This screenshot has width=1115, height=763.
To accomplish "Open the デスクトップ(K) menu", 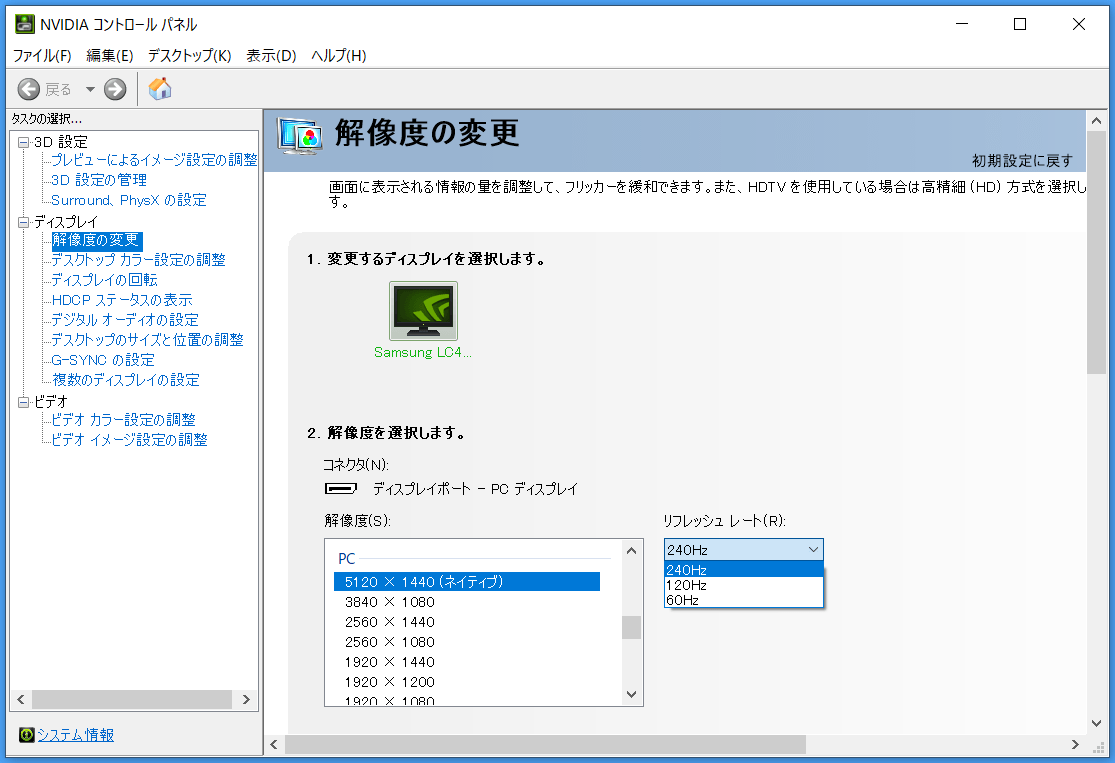I will click(x=189, y=55).
